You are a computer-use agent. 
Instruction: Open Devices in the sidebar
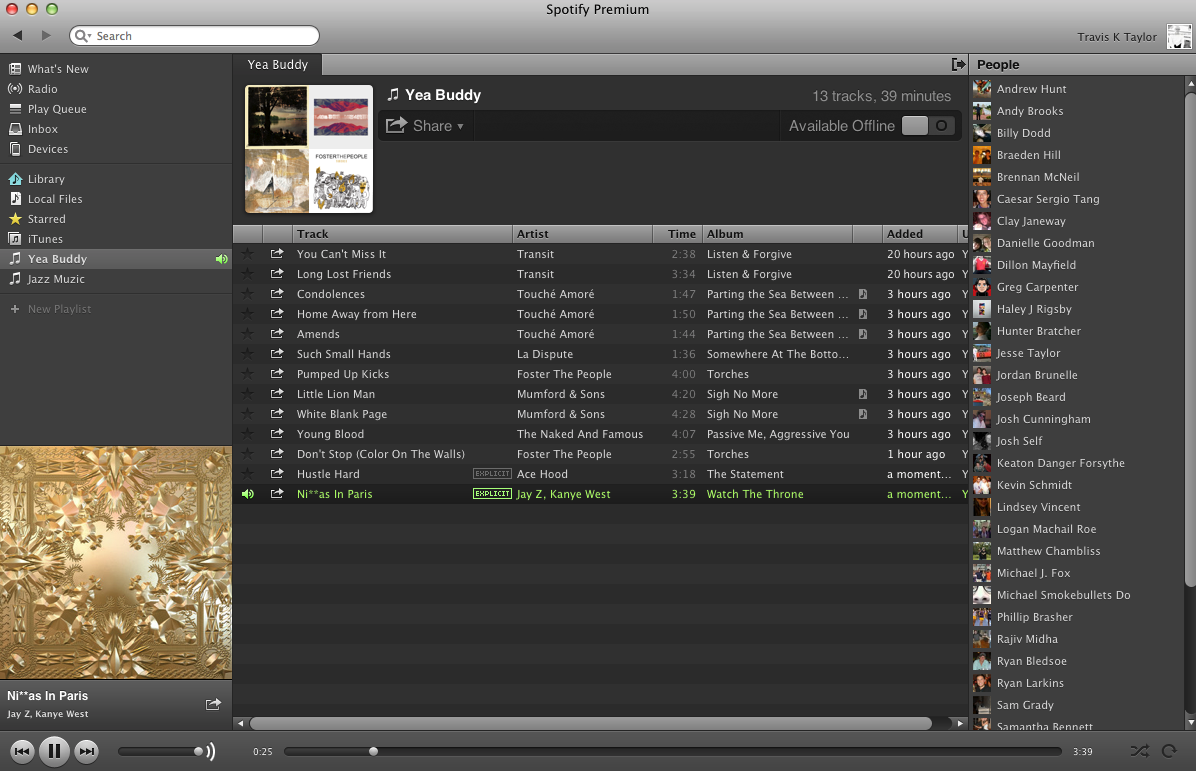[x=48, y=149]
